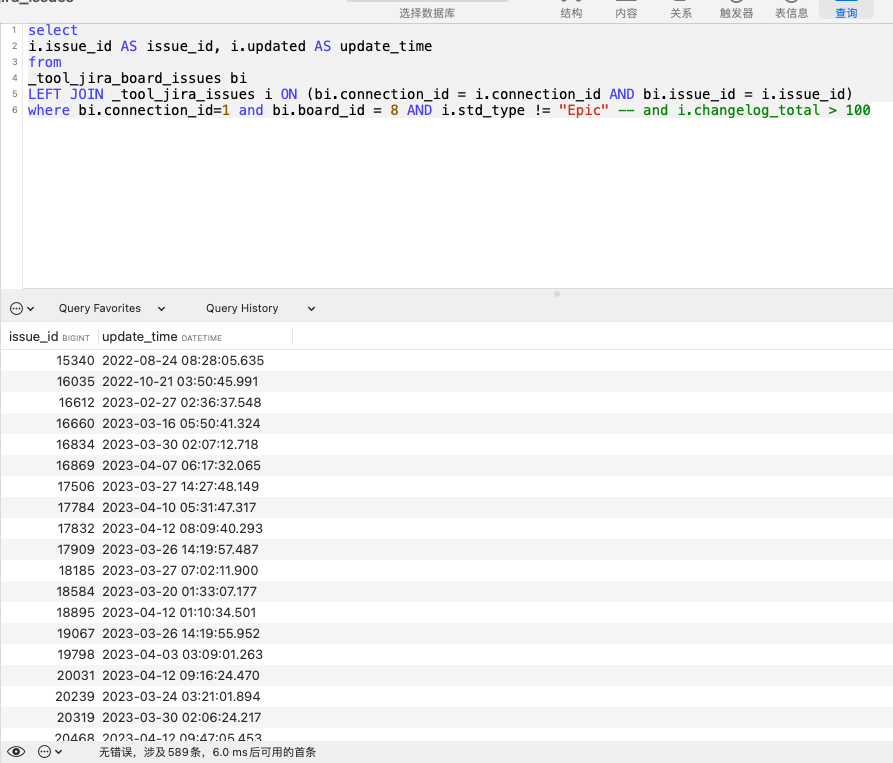Select the row with issue_id 16612
This screenshot has width=893, height=763.
pyautogui.click(x=446, y=403)
